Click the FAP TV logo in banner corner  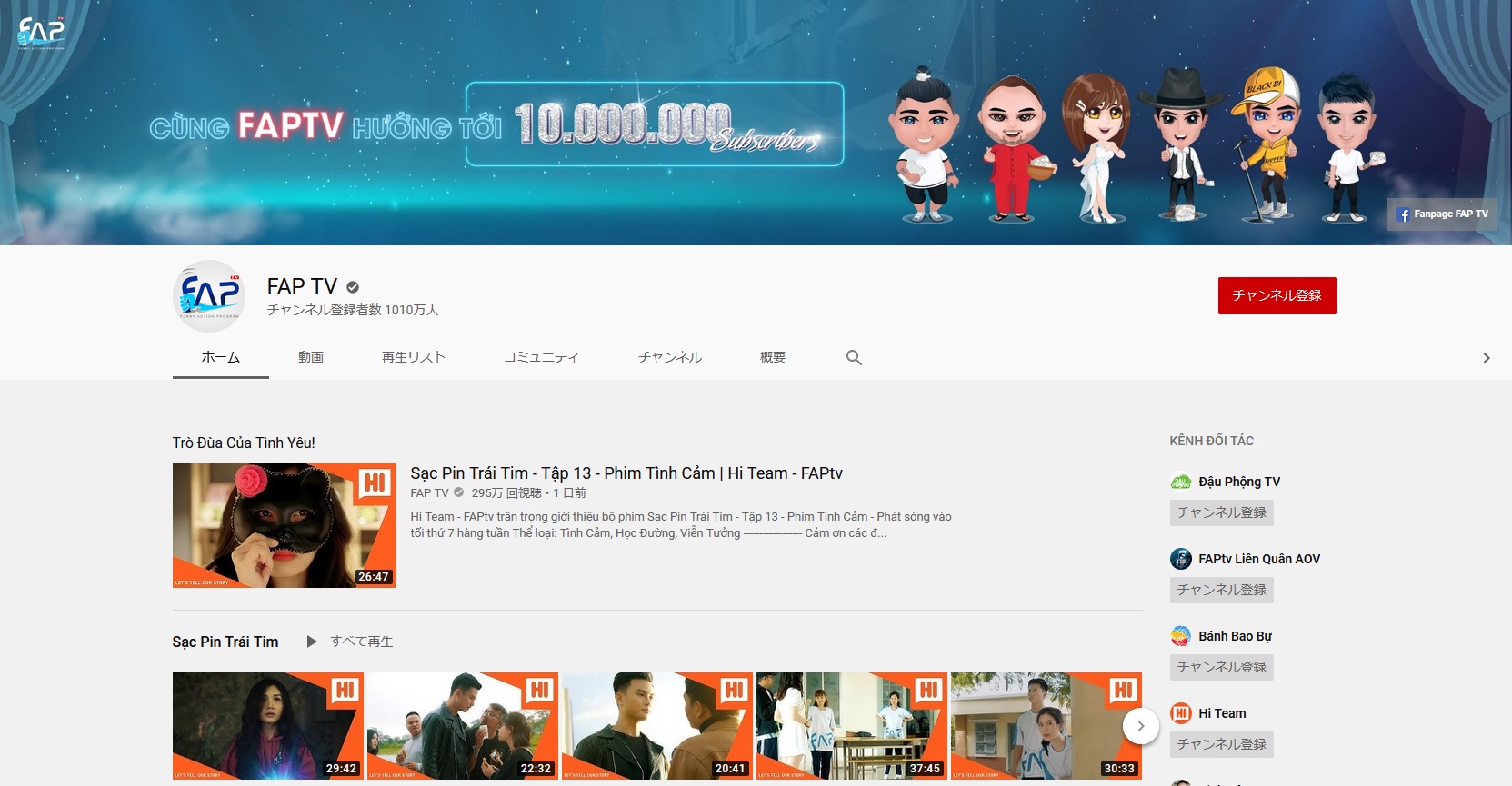coord(42,33)
